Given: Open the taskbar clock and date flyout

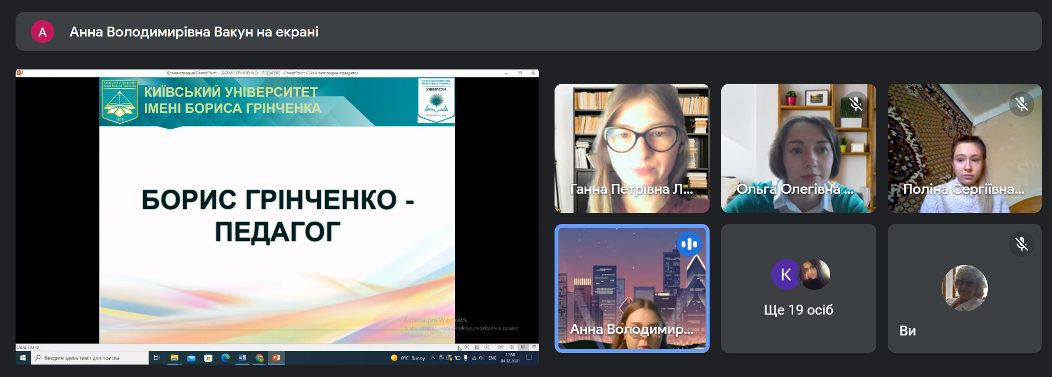Looking at the screenshot, I should pos(511,358).
